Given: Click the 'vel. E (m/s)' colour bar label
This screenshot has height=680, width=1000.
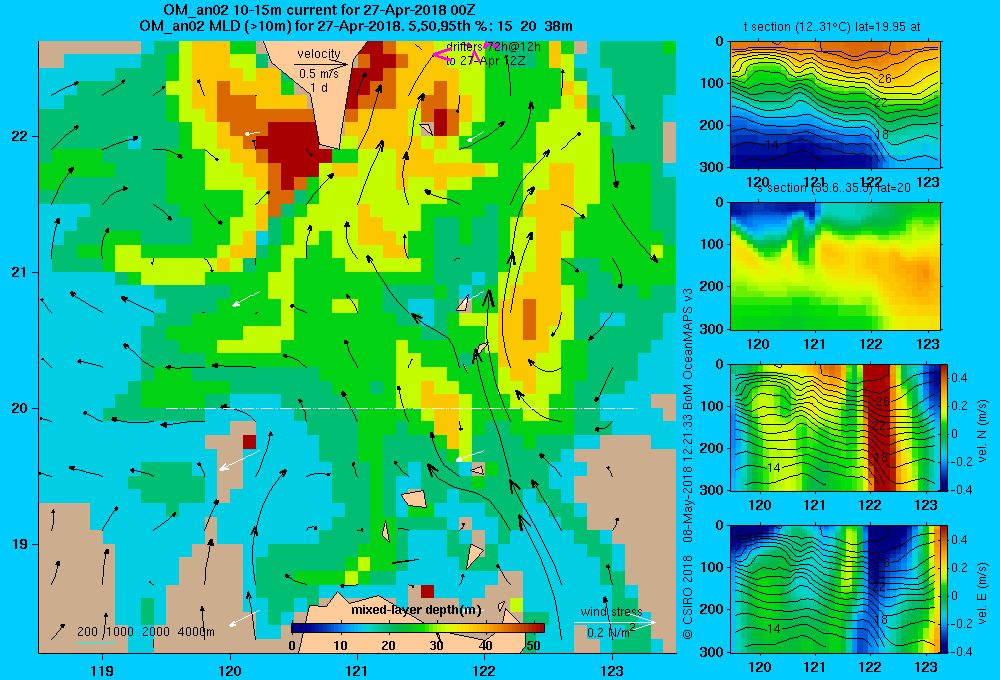Looking at the screenshot, I should 982,593.
